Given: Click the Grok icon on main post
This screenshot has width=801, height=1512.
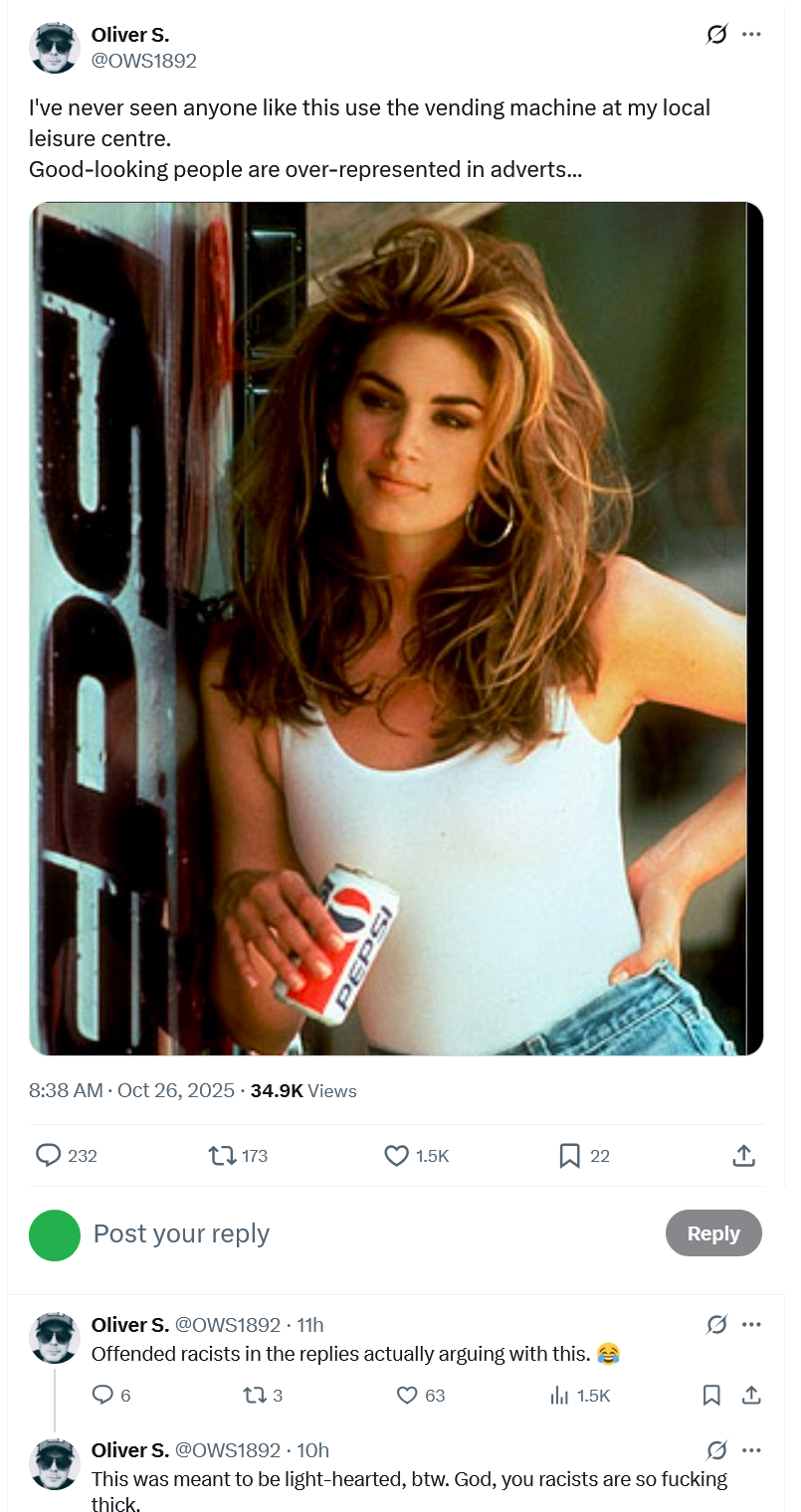Looking at the screenshot, I should point(716,35).
